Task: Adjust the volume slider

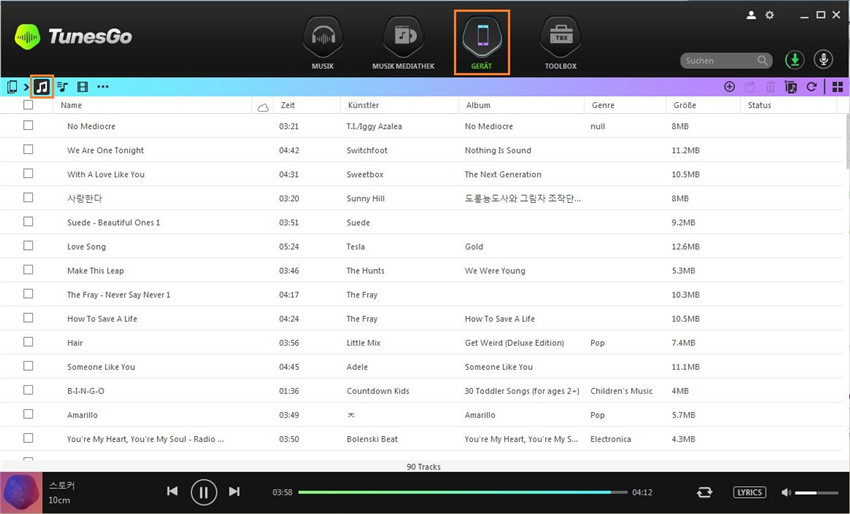Action: click(816, 493)
